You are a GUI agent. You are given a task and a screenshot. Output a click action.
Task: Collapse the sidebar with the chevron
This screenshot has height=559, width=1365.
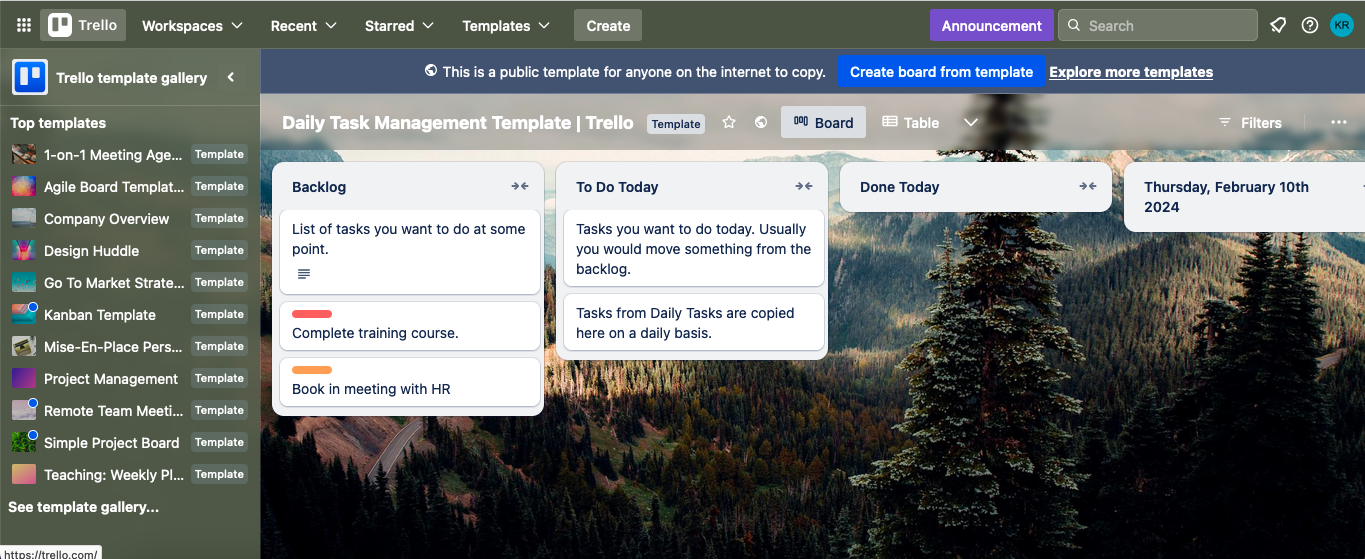tap(231, 77)
